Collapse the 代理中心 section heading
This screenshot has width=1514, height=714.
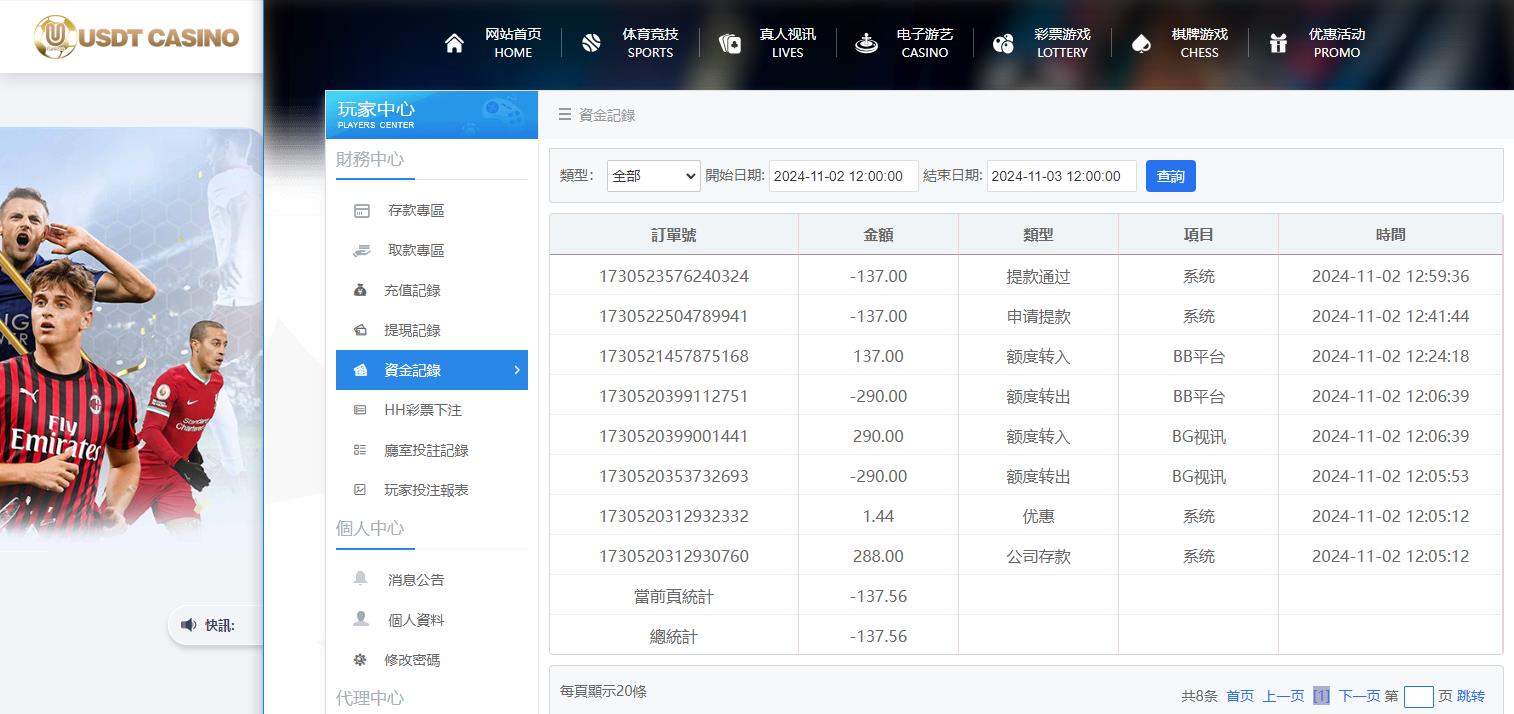369,697
